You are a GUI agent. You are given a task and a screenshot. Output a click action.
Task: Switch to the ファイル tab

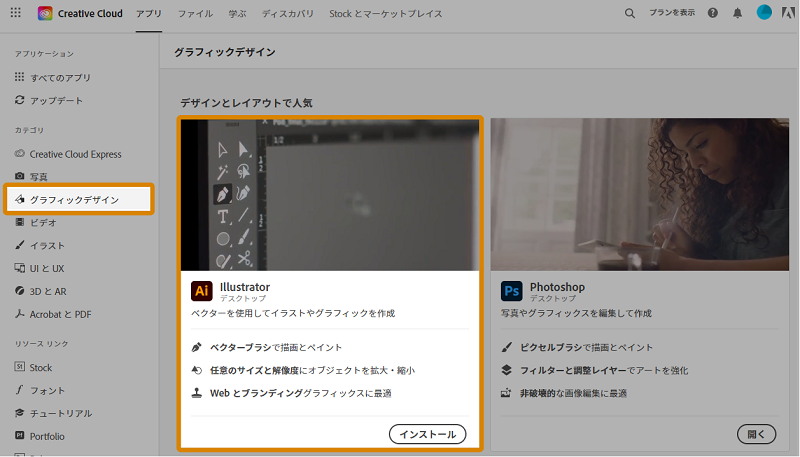[195, 14]
